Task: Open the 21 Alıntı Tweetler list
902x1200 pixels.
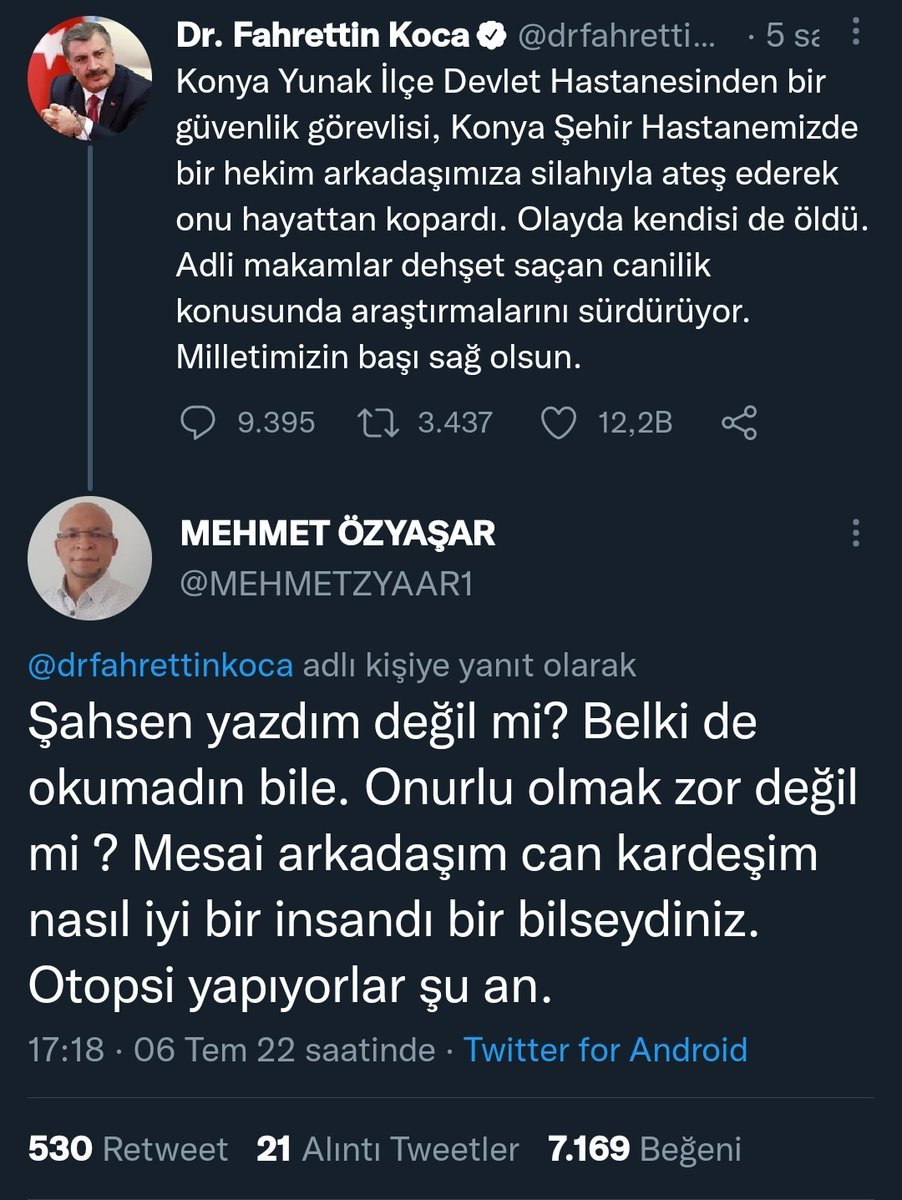Action: [388, 1149]
